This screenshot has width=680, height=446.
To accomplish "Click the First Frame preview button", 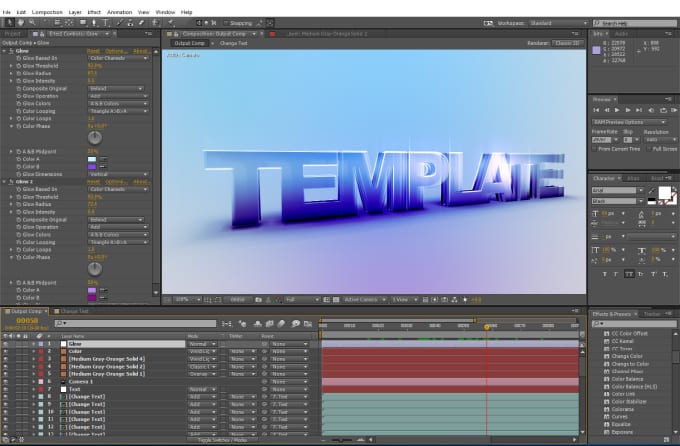I will coord(596,111).
